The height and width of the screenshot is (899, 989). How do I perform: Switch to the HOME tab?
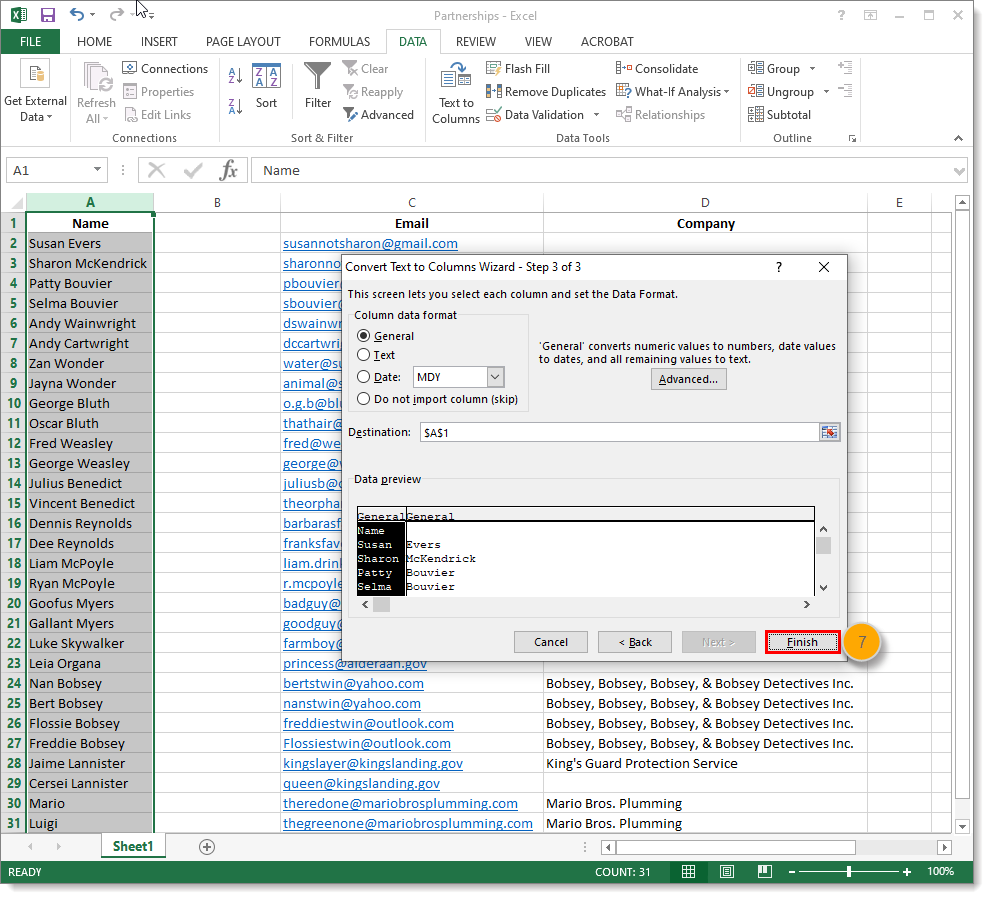coord(95,42)
